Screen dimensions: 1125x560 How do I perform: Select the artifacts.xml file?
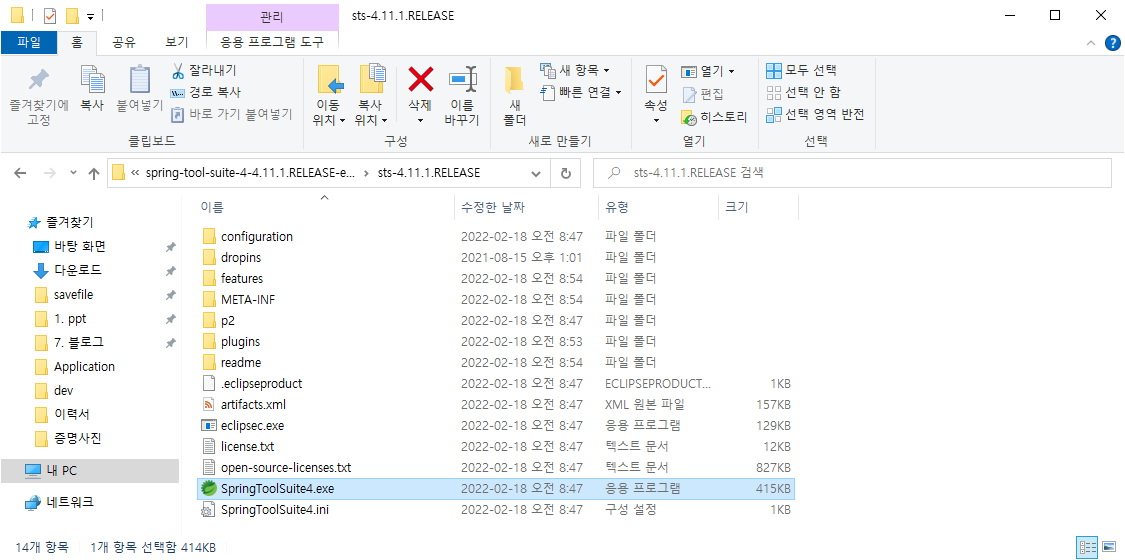[495, 404]
